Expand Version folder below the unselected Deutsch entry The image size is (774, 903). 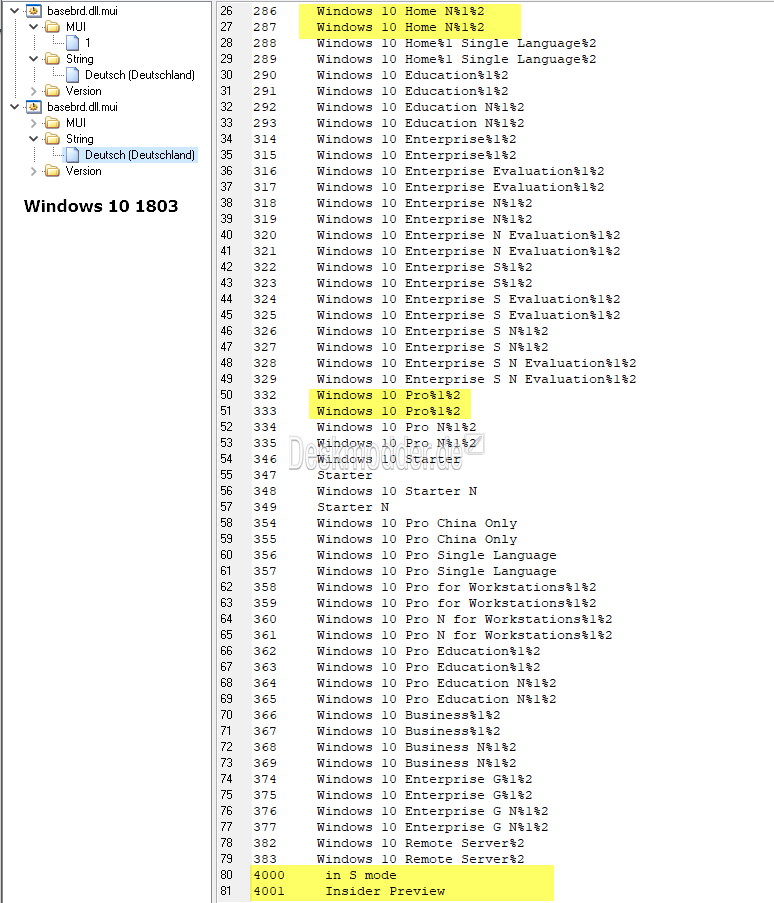click(x=33, y=91)
